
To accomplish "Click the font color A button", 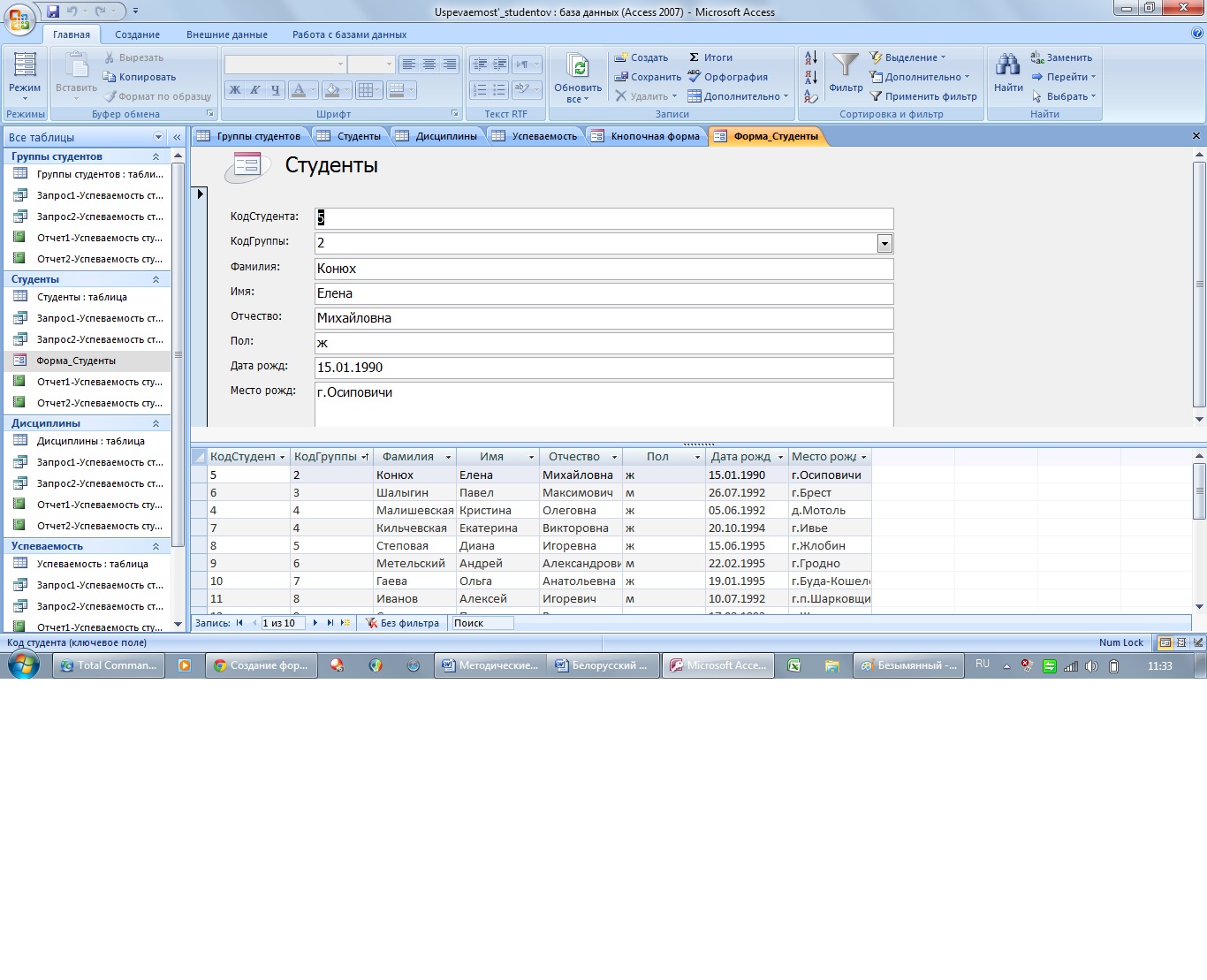I will [299, 90].
